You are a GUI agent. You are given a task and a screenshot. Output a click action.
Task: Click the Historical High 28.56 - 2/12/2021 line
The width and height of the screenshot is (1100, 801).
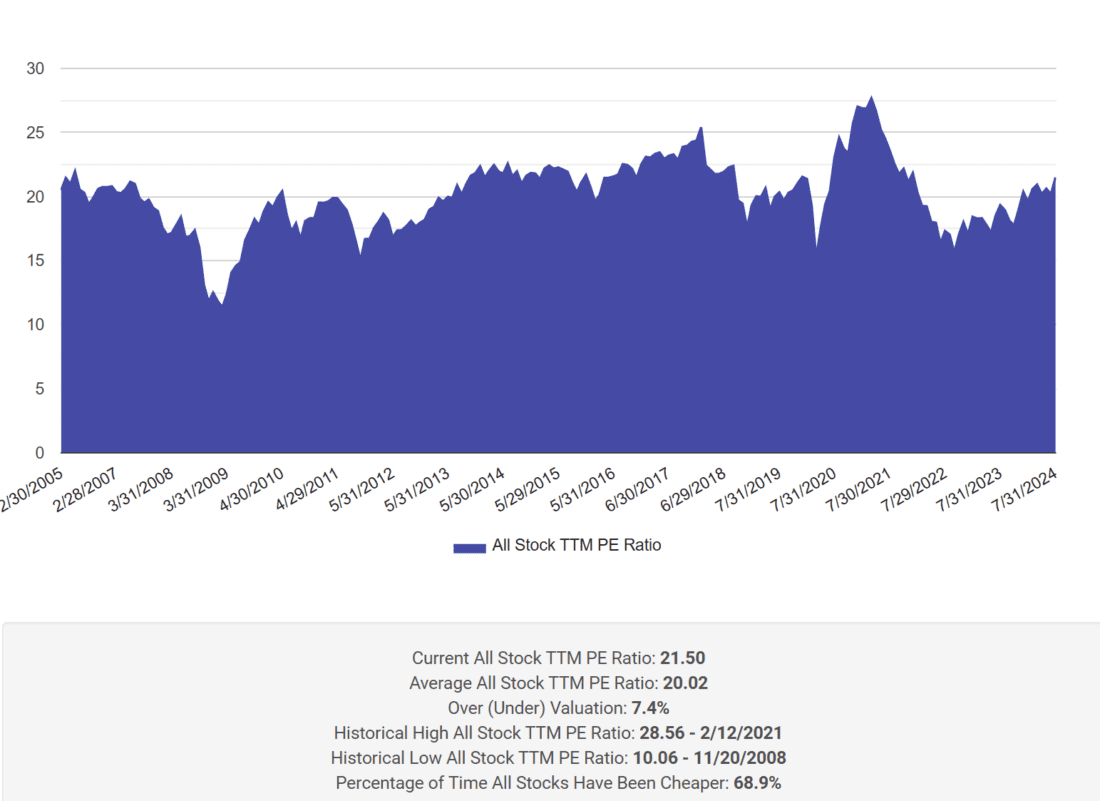[x=549, y=733]
